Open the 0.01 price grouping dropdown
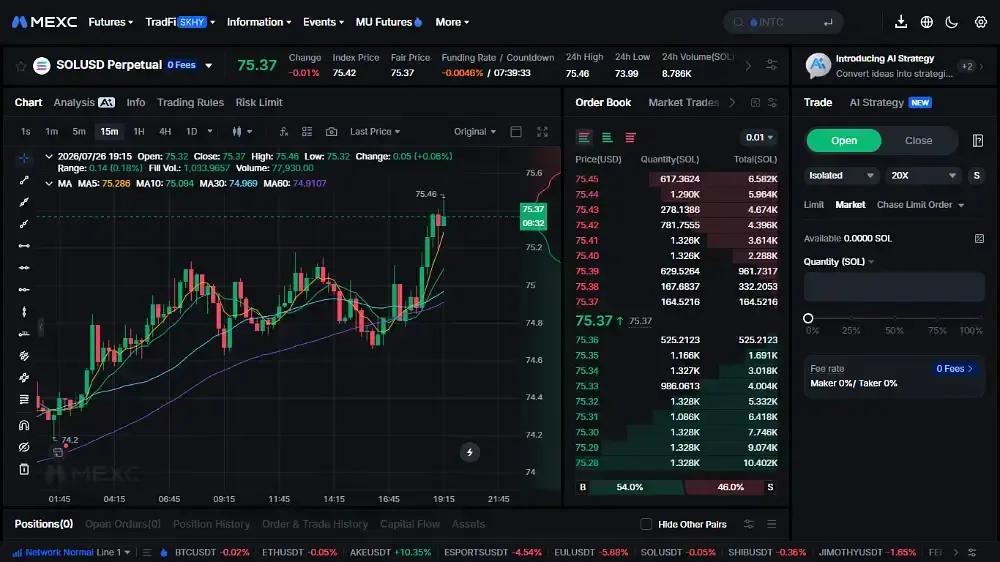Screen dimensions: 1000x562 759,137
